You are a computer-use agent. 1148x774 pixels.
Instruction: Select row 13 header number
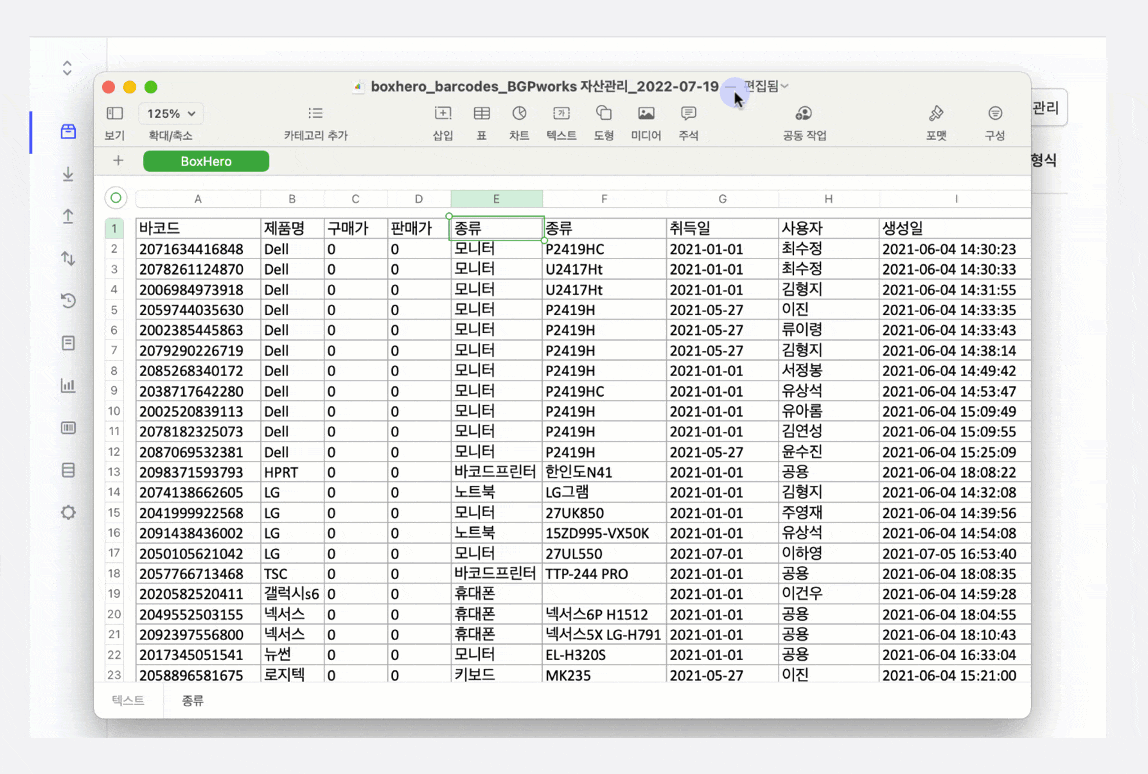[114, 472]
